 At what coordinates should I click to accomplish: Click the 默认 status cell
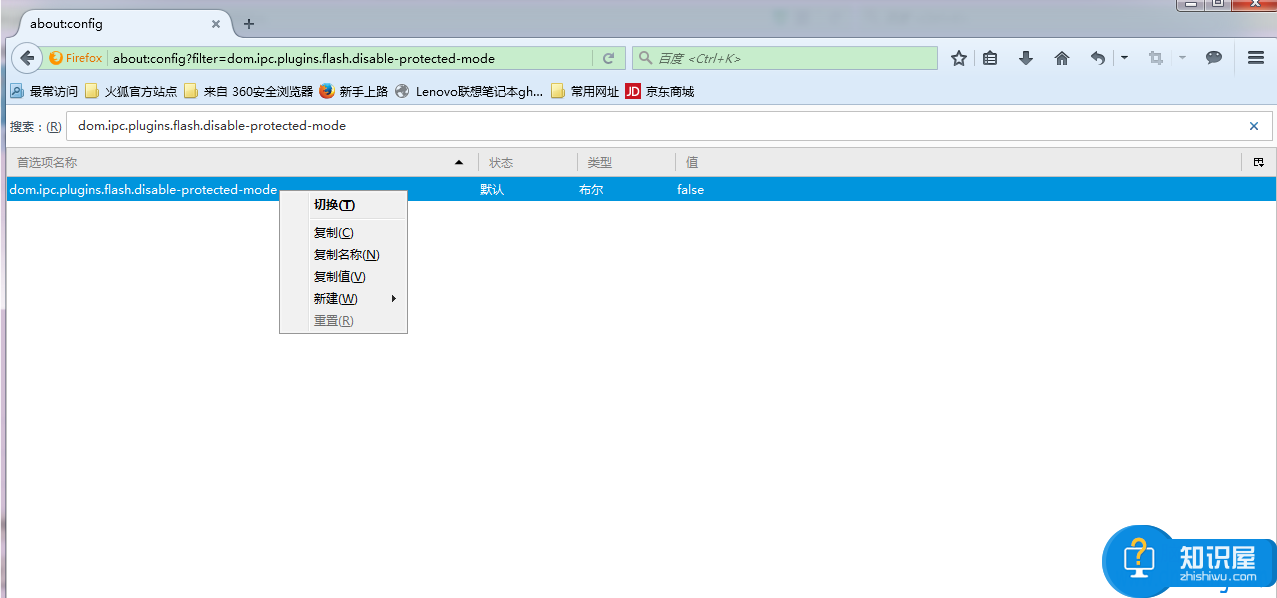point(492,189)
